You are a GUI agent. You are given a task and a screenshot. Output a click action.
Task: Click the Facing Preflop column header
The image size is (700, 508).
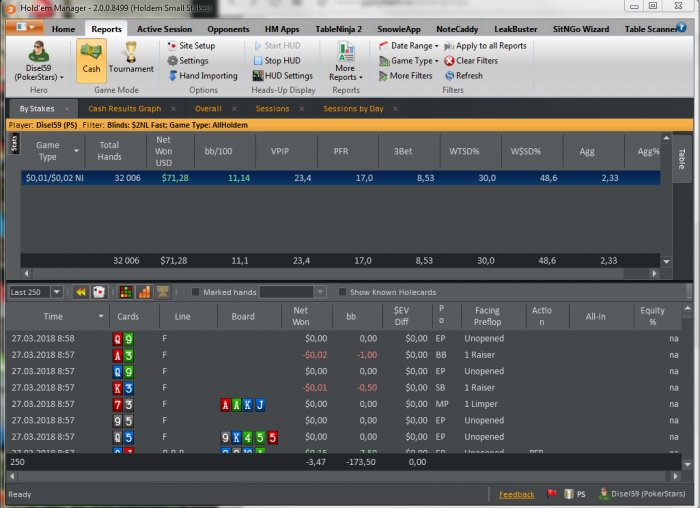point(487,316)
